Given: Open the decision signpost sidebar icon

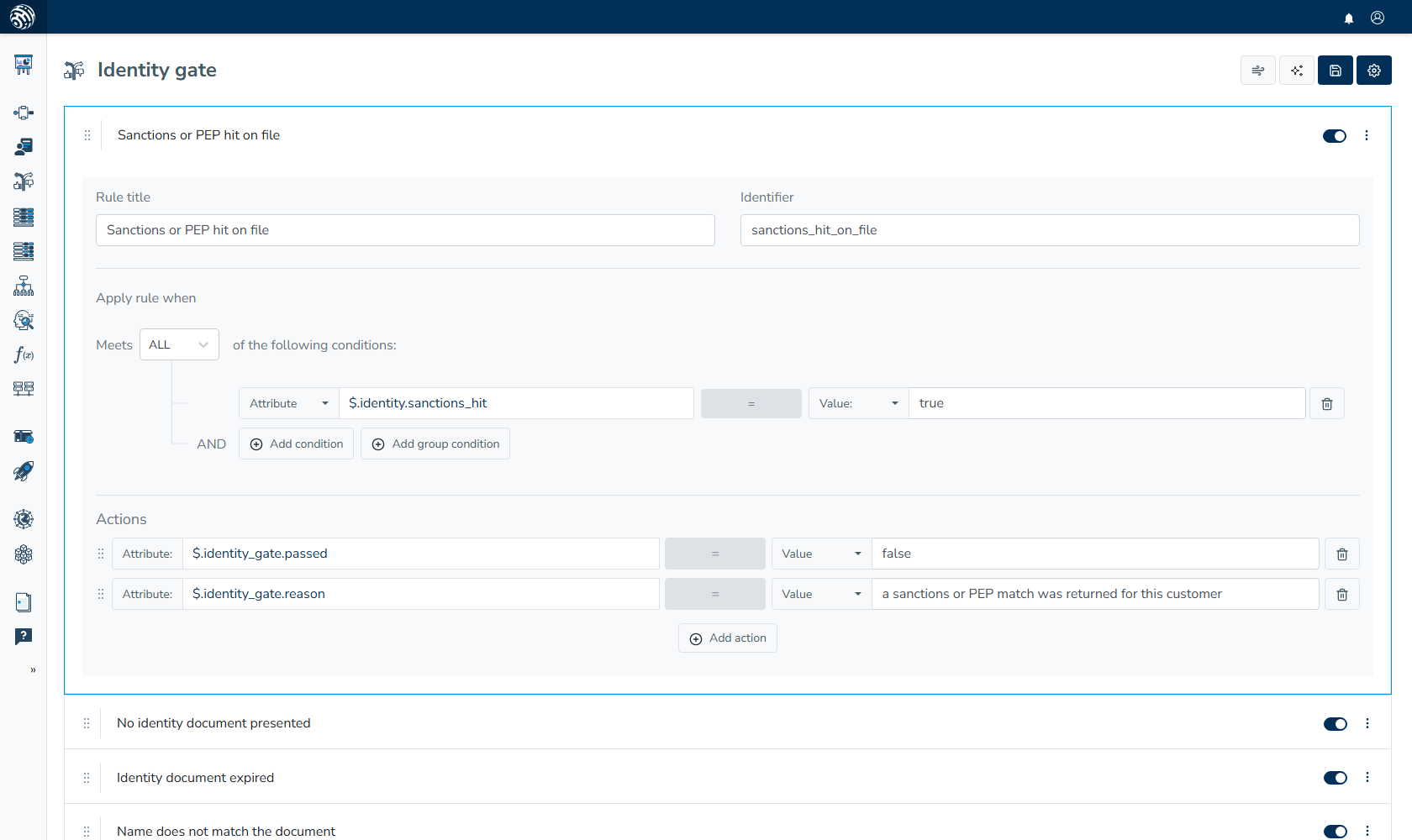Looking at the screenshot, I should [x=24, y=181].
